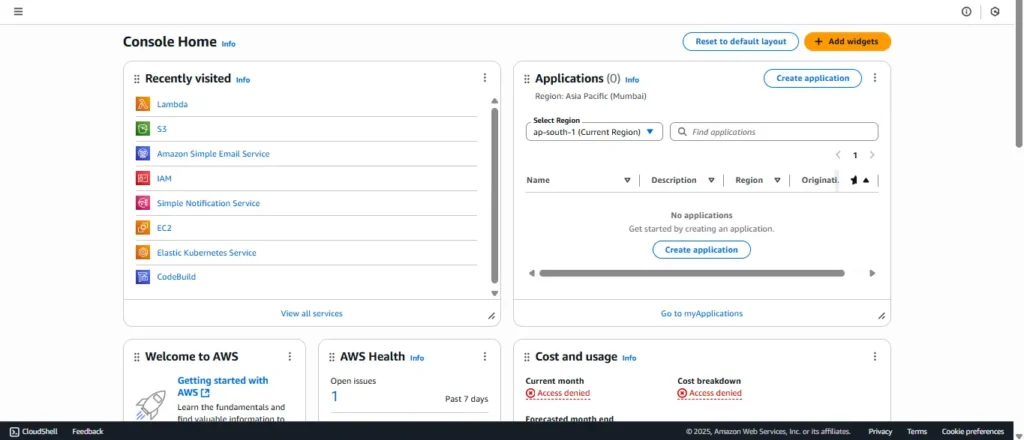
Task: Click Create application in Applications header
Action: [x=812, y=78]
